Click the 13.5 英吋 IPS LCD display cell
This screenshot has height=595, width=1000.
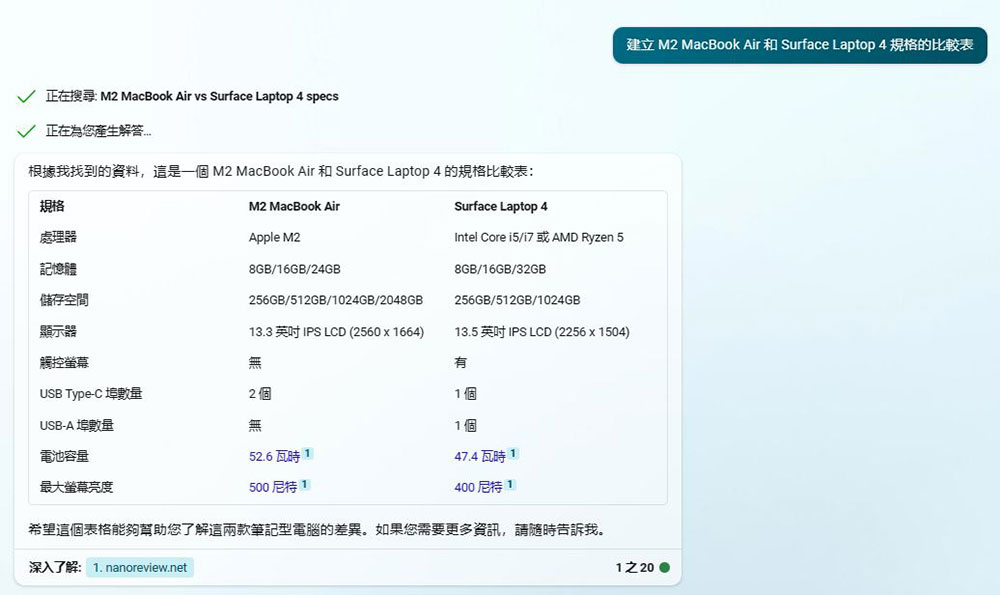pyautogui.click(x=541, y=332)
